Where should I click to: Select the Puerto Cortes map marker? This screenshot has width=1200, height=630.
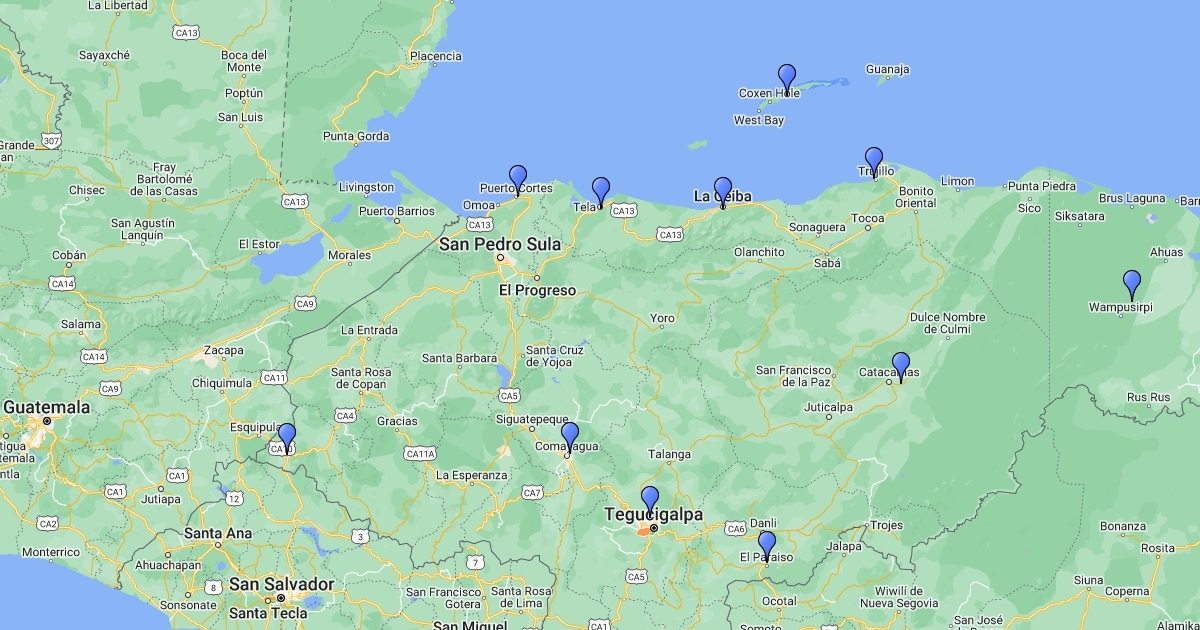(x=517, y=179)
